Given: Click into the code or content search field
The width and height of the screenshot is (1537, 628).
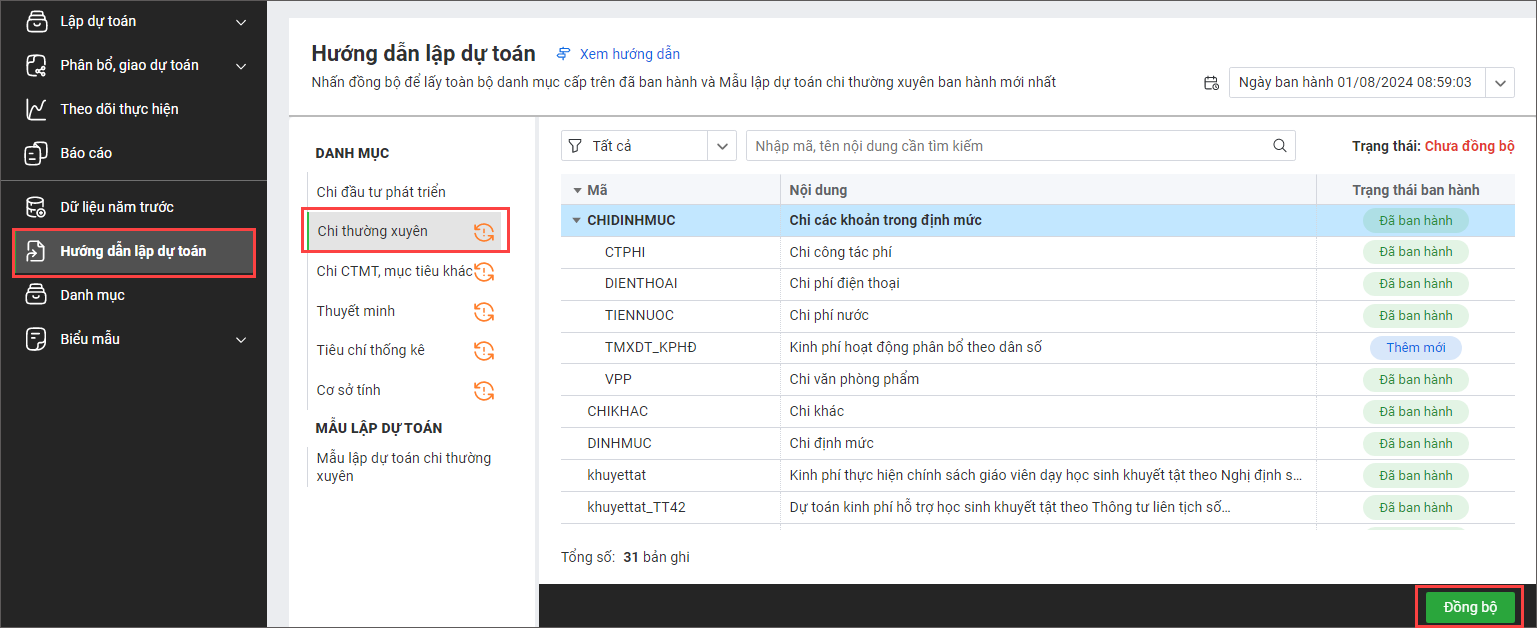Looking at the screenshot, I should 1008,146.
